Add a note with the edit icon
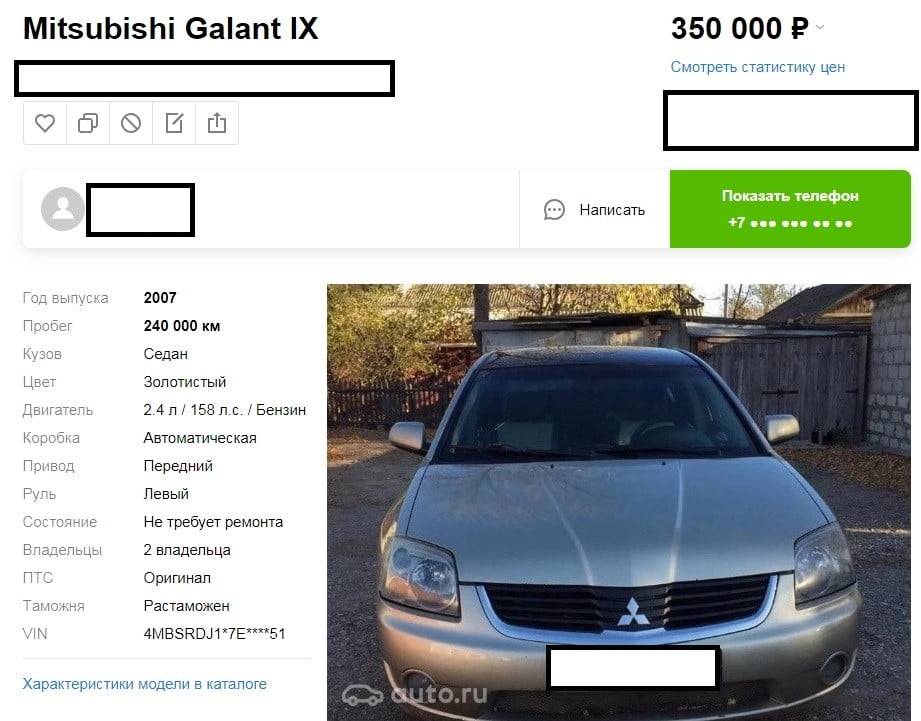This screenshot has height=721, width=921. (174, 123)
